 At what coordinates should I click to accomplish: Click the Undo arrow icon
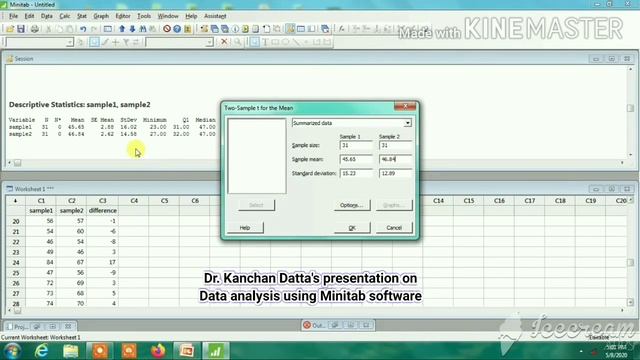coord(83,29)
